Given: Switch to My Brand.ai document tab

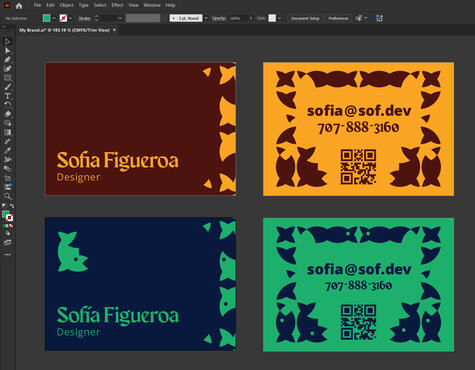Looking at the screenshot, I should (64, 30).
